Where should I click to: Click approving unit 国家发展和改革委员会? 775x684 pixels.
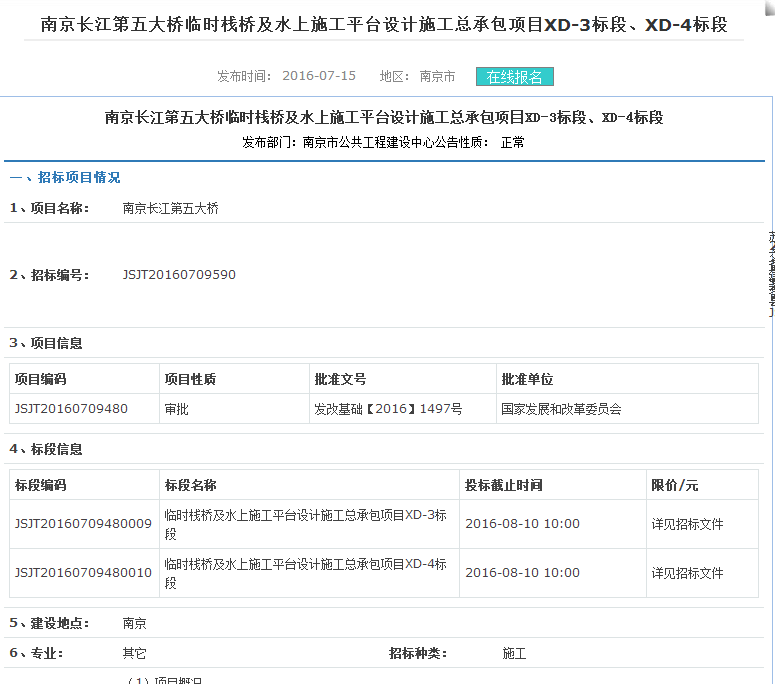[x=561, y=408]
